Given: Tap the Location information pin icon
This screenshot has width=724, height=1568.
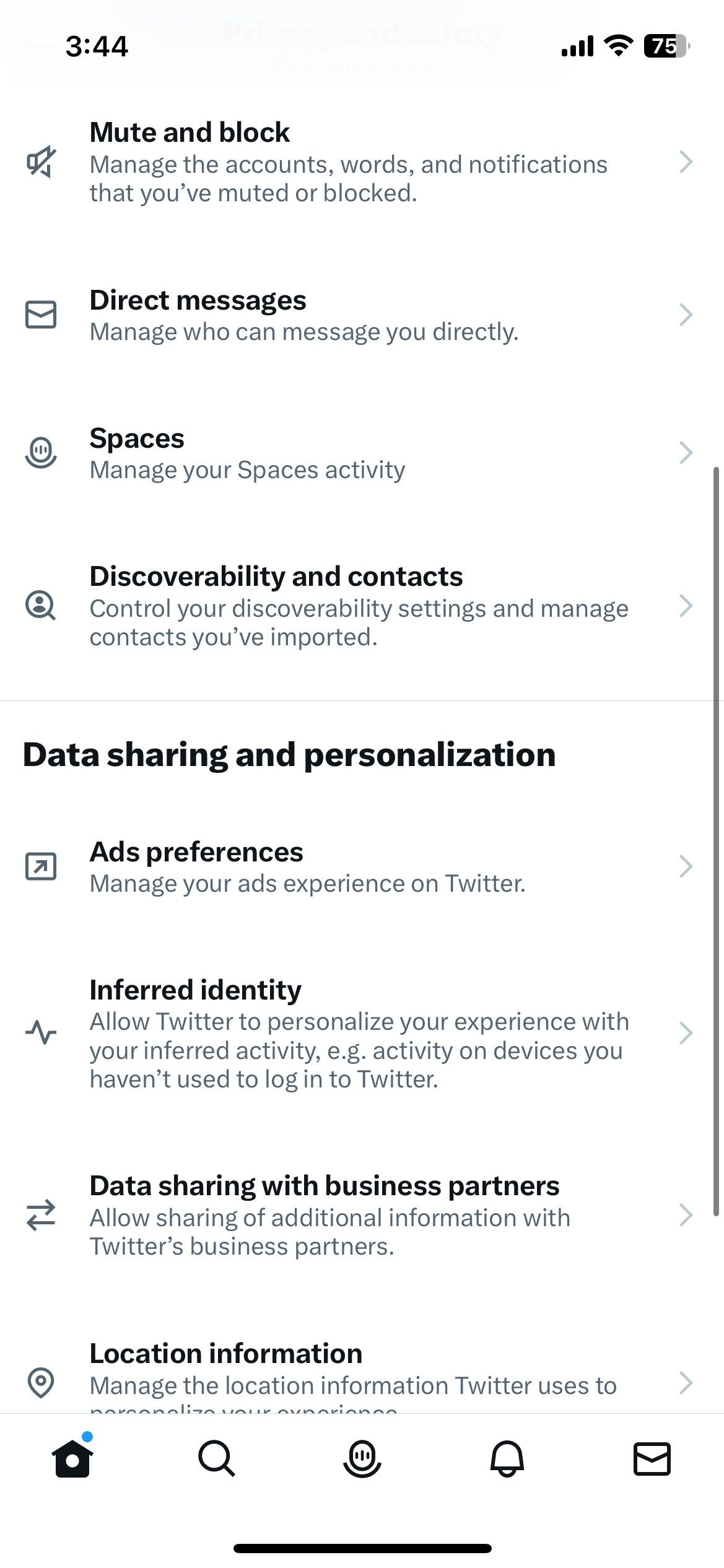Looking at the screenshot, I should tap(41, 1382).
